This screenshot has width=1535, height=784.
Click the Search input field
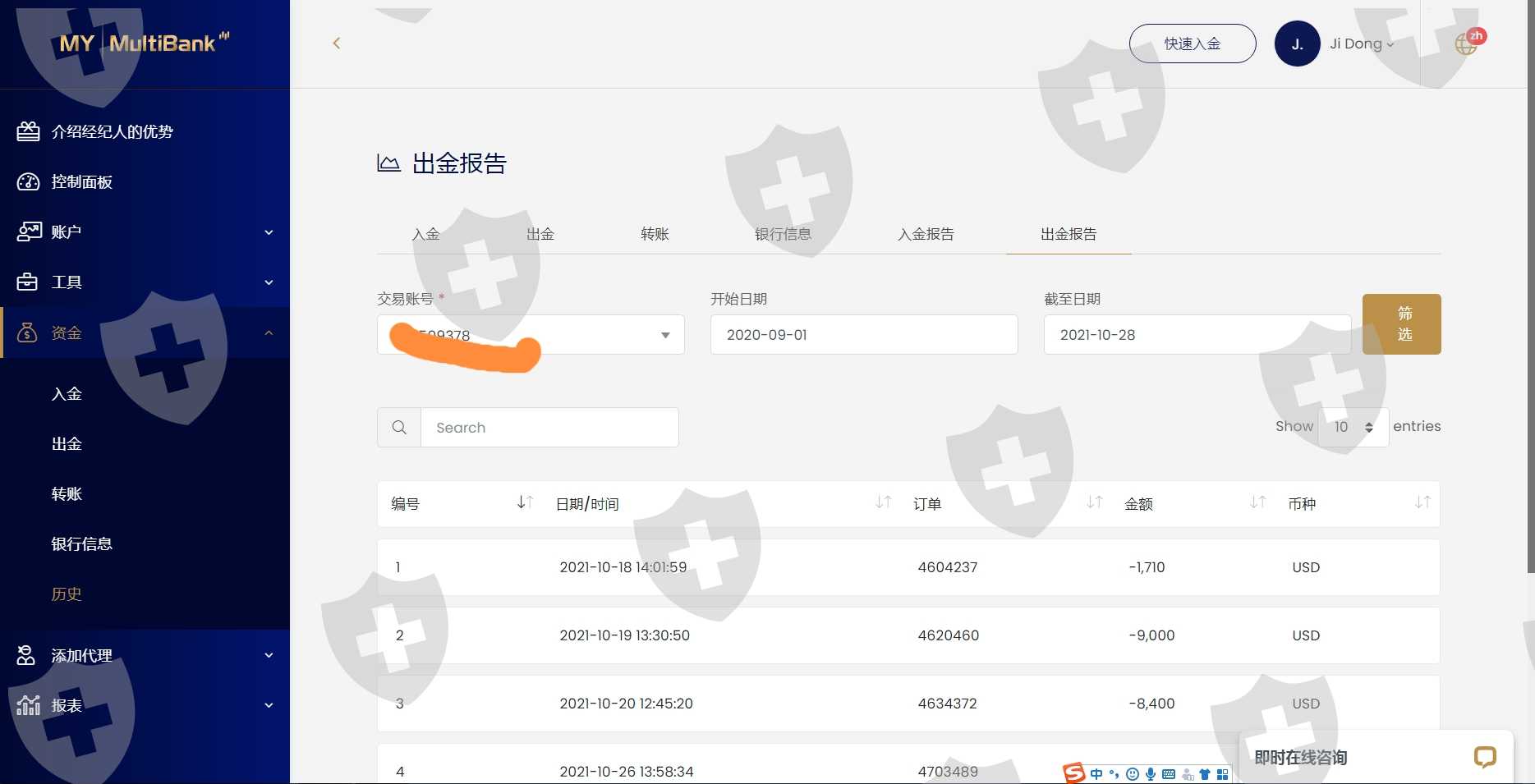[x=549, y=427]
